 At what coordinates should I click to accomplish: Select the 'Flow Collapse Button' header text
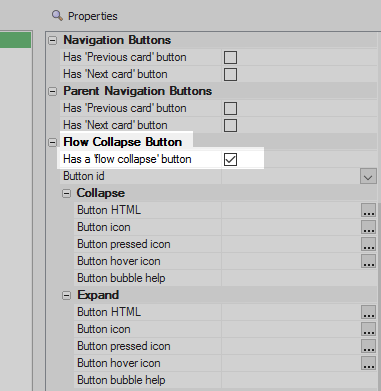tap(123, 142)
